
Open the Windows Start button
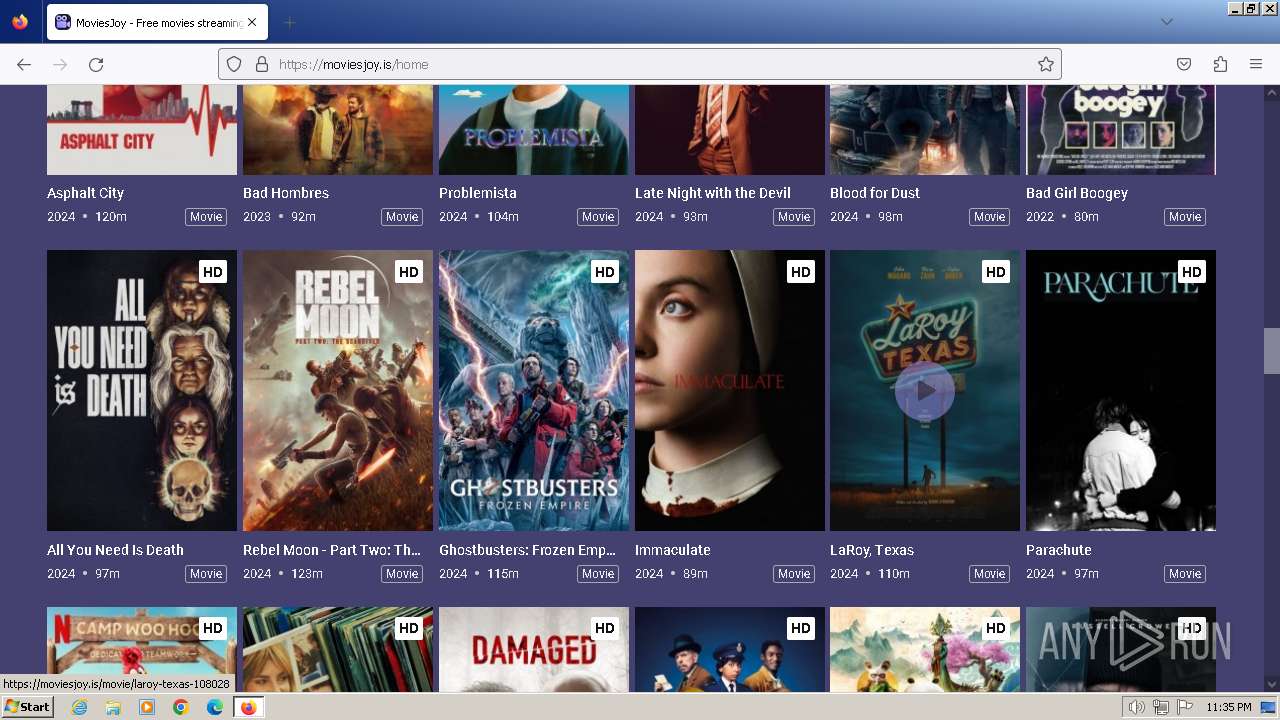[x=27, y=707]
